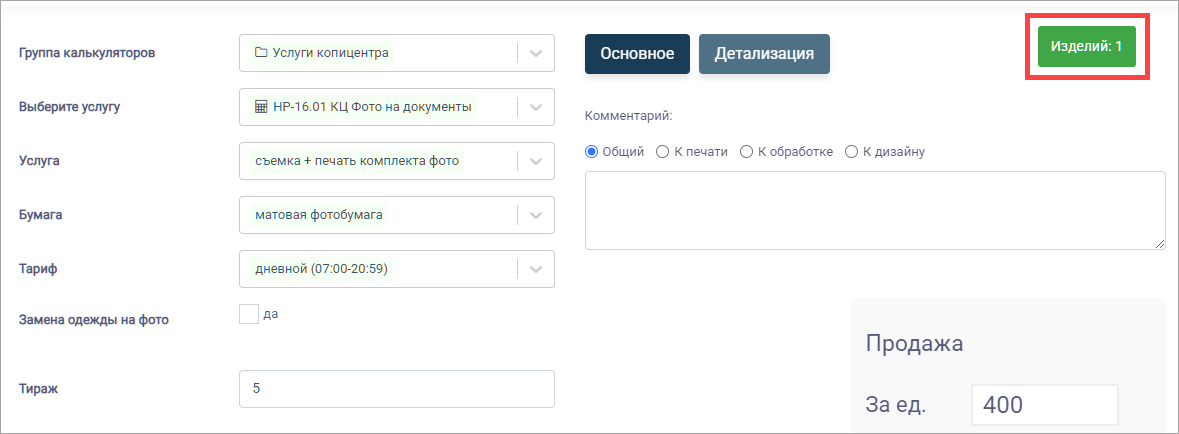The width and height of the screenshot is (1179, 434).
Task: Focus the Тираж quantity field
Action: tap(397, 389)
